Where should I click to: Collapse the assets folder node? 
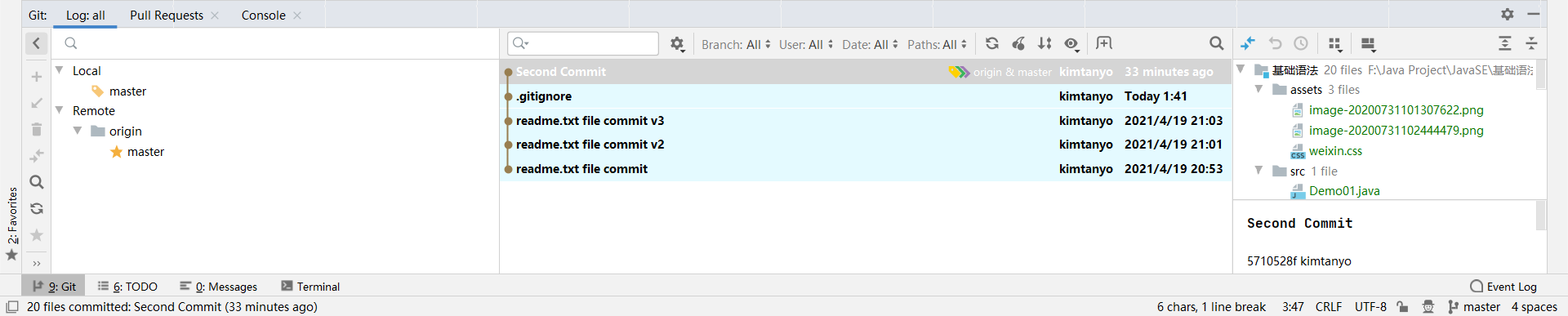point(1258,89)
